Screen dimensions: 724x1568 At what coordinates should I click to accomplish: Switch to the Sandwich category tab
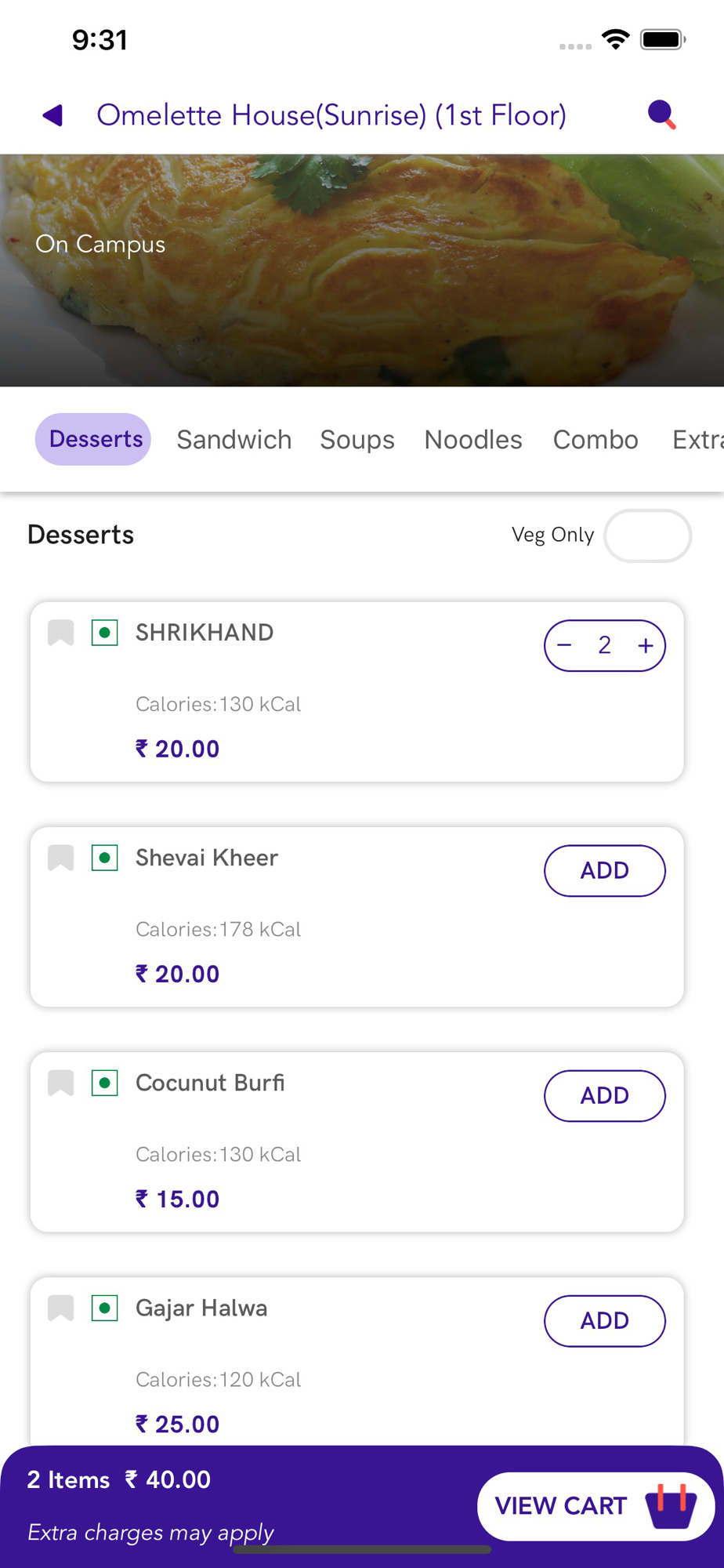233,440
